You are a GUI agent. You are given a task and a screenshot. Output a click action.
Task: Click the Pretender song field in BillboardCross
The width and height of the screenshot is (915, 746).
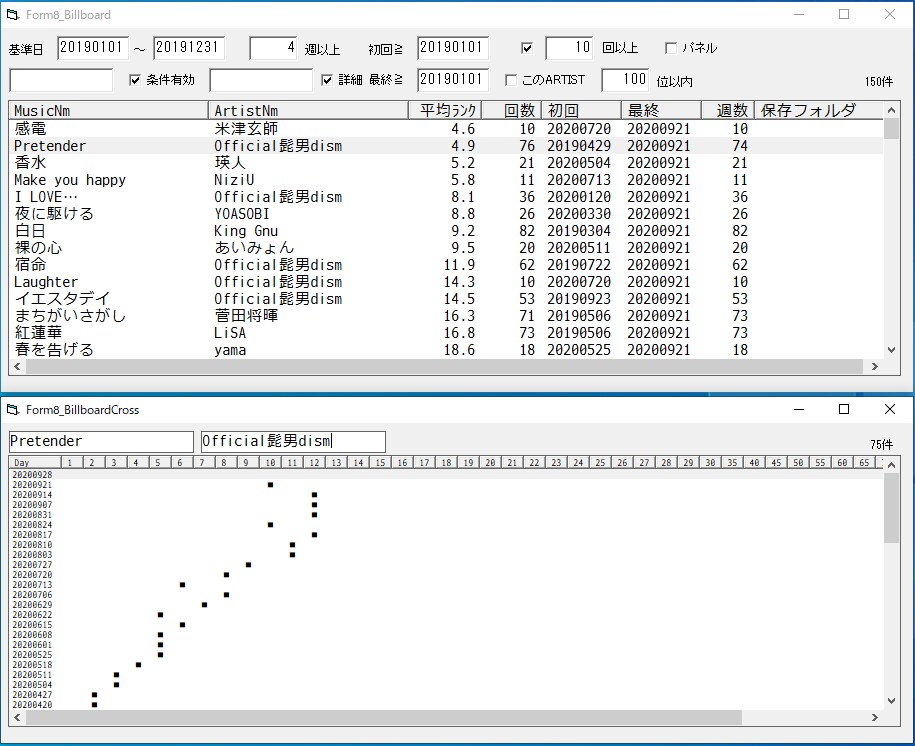pos(101,441)
